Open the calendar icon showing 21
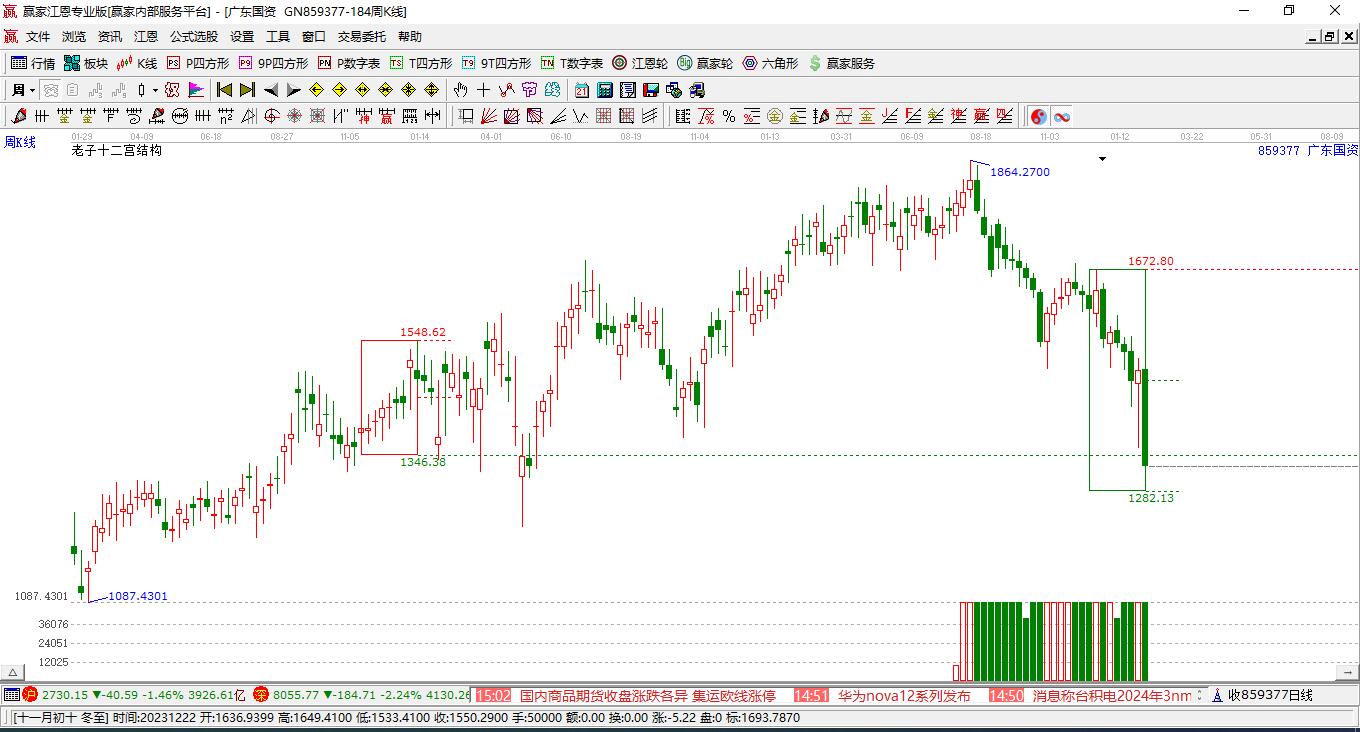 coord(582,90)
